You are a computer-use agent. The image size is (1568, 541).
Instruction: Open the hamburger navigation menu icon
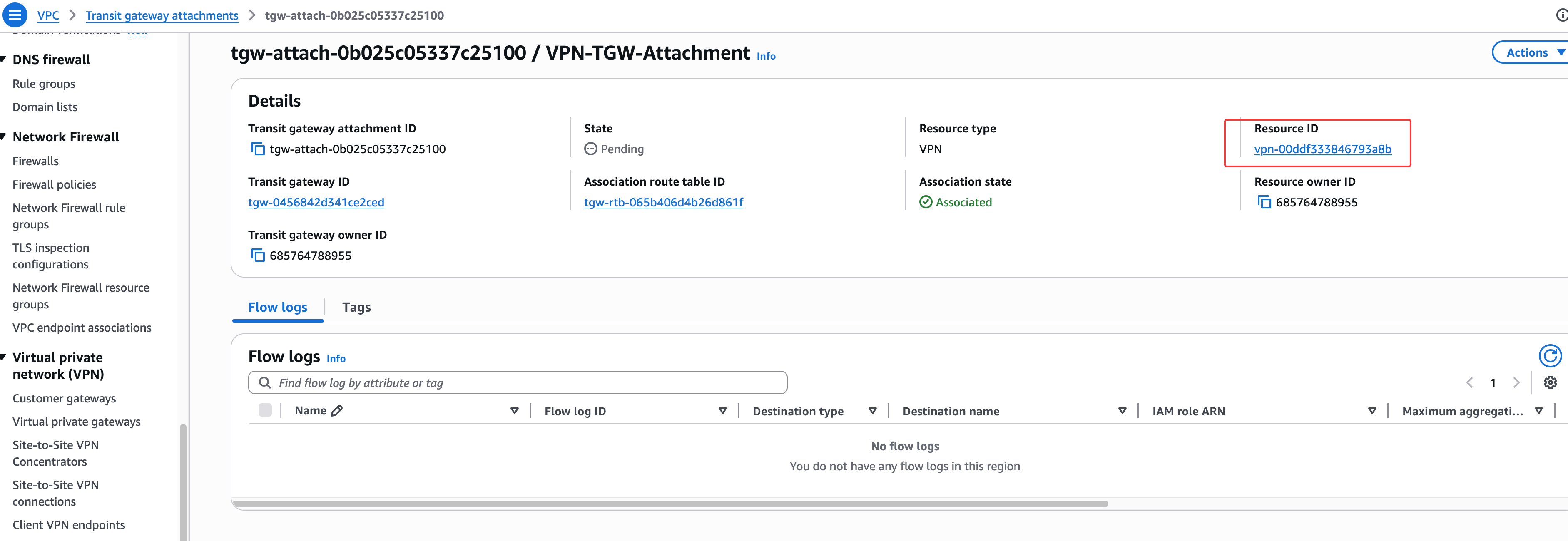coord(15,15)
